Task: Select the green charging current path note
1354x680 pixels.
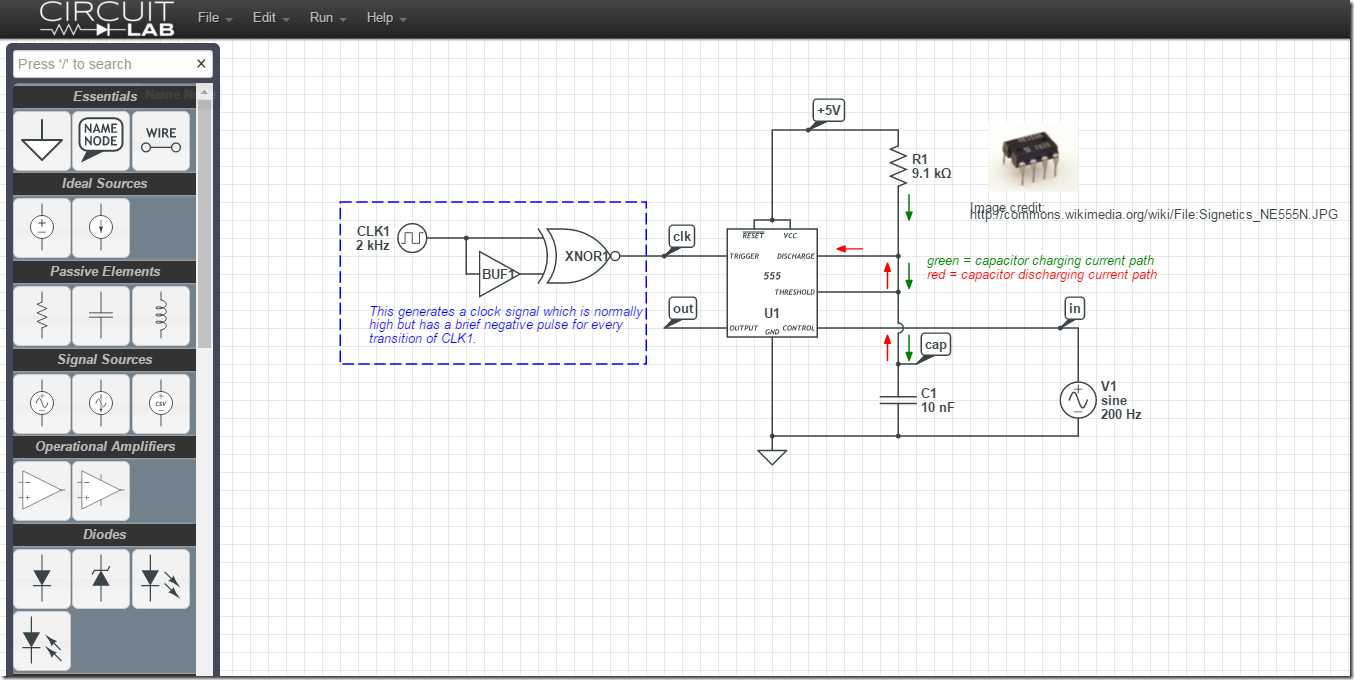Action: point(1040,261)
